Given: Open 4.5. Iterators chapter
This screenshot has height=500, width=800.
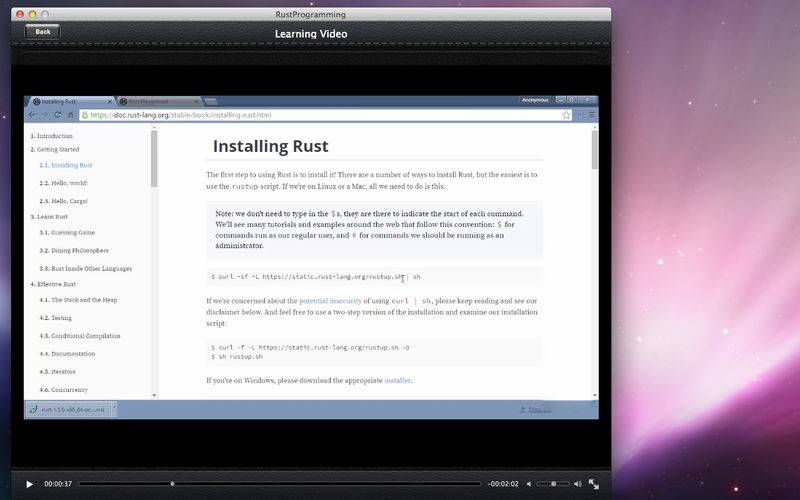Looking at the screenshot, I should pyautogui.click(x=57, y=371).
